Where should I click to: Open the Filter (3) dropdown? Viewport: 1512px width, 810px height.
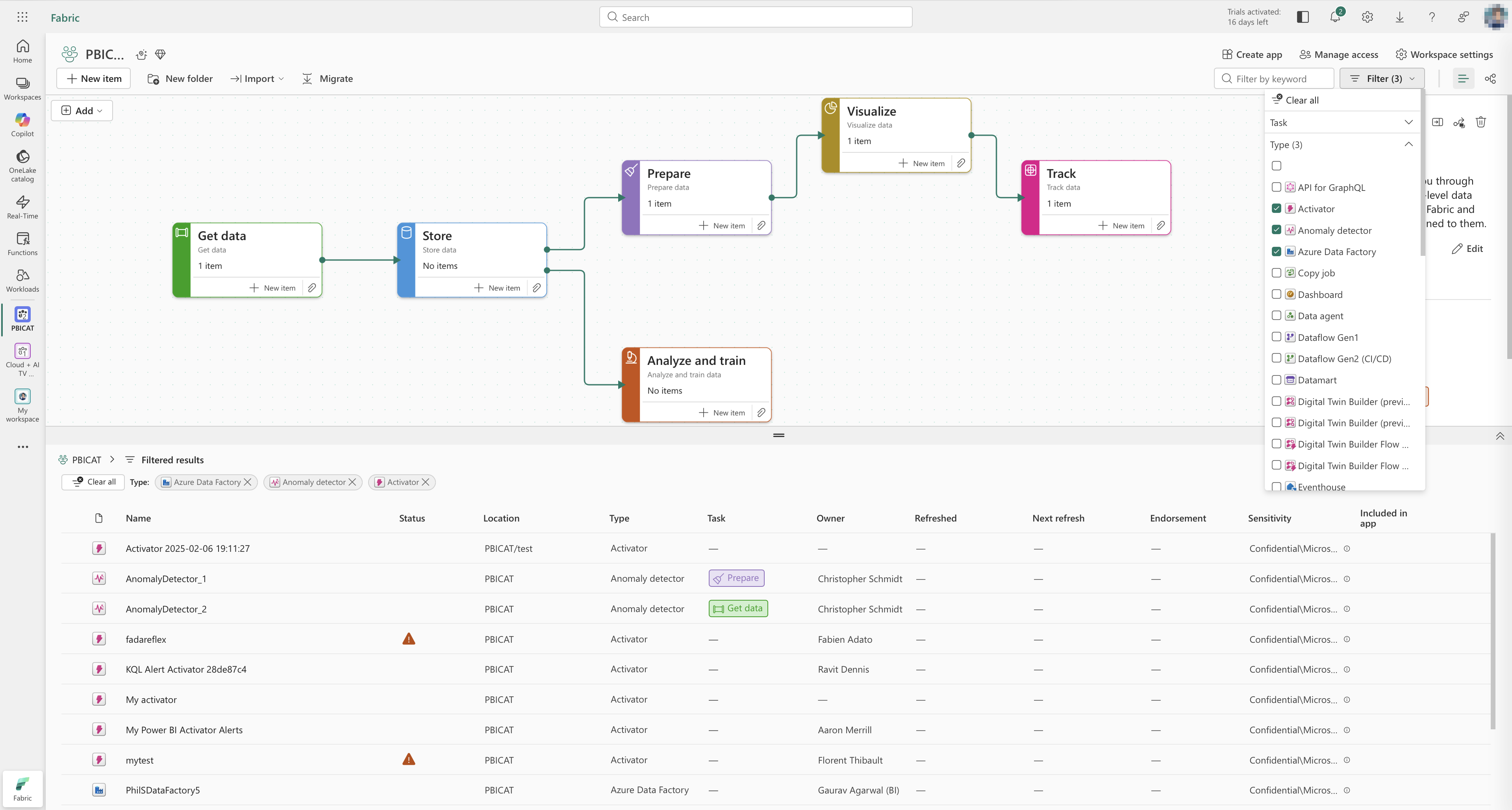click(1382, 79)
